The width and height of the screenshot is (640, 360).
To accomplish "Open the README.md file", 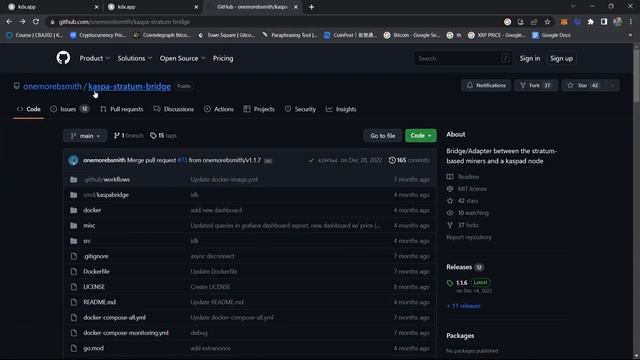I will (100, 302).
